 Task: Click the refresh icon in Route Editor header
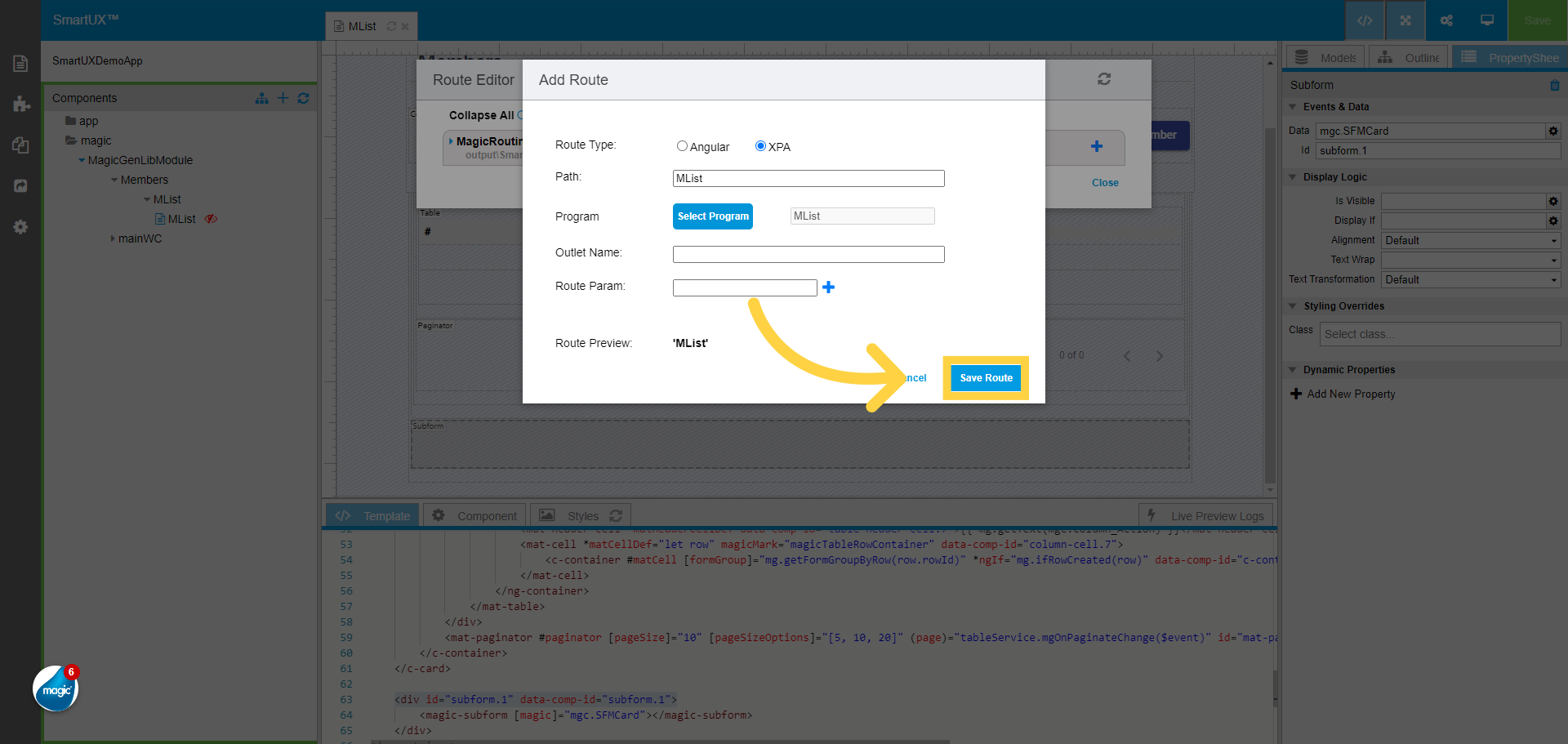1103,79
